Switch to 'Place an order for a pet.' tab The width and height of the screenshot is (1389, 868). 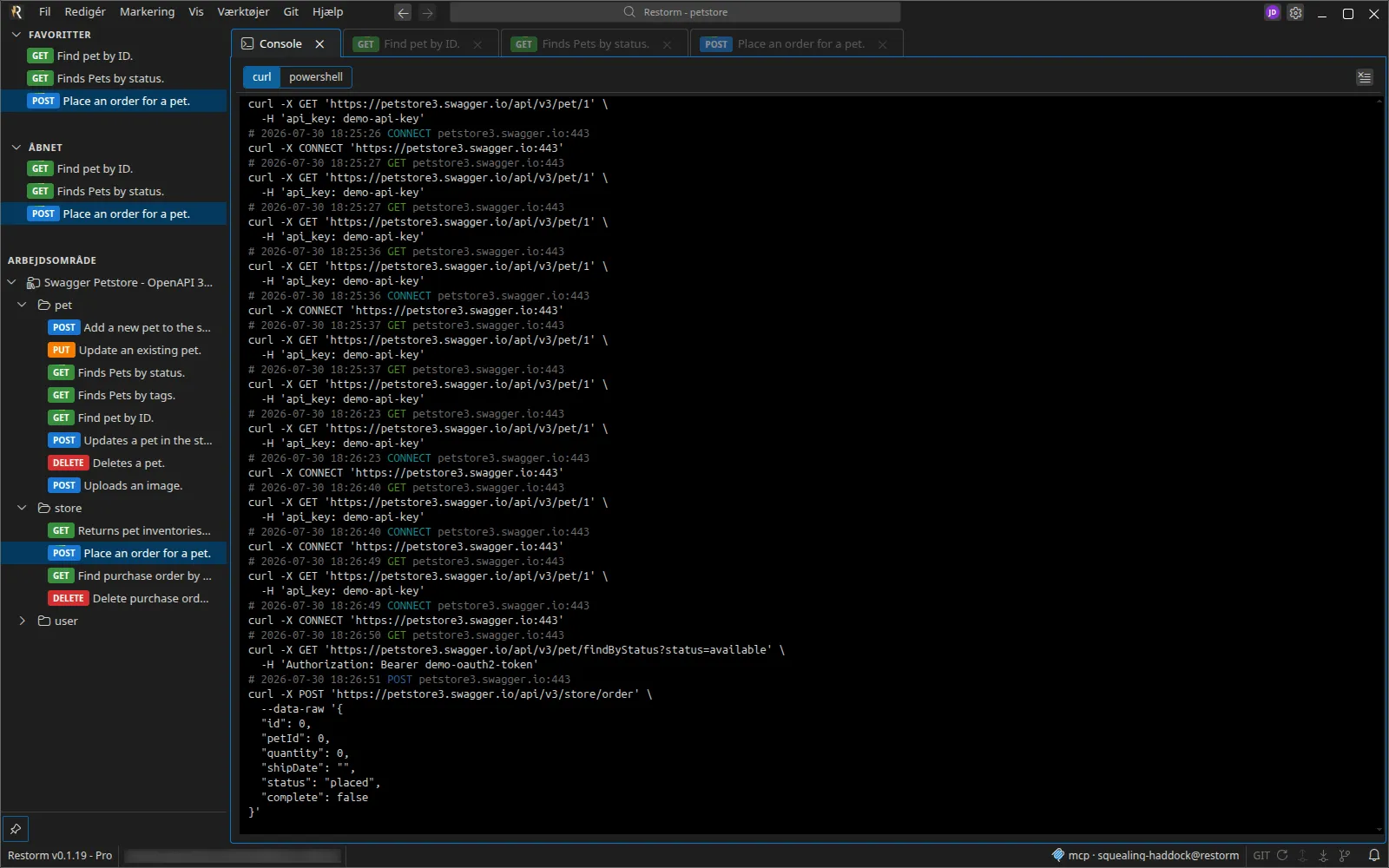797,44
